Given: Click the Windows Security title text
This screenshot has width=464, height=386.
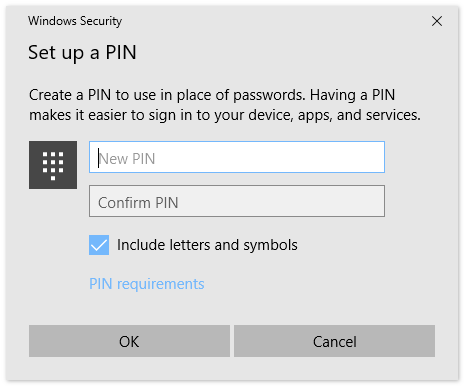Looking at the screenshot, I should [x=75, y=21].
